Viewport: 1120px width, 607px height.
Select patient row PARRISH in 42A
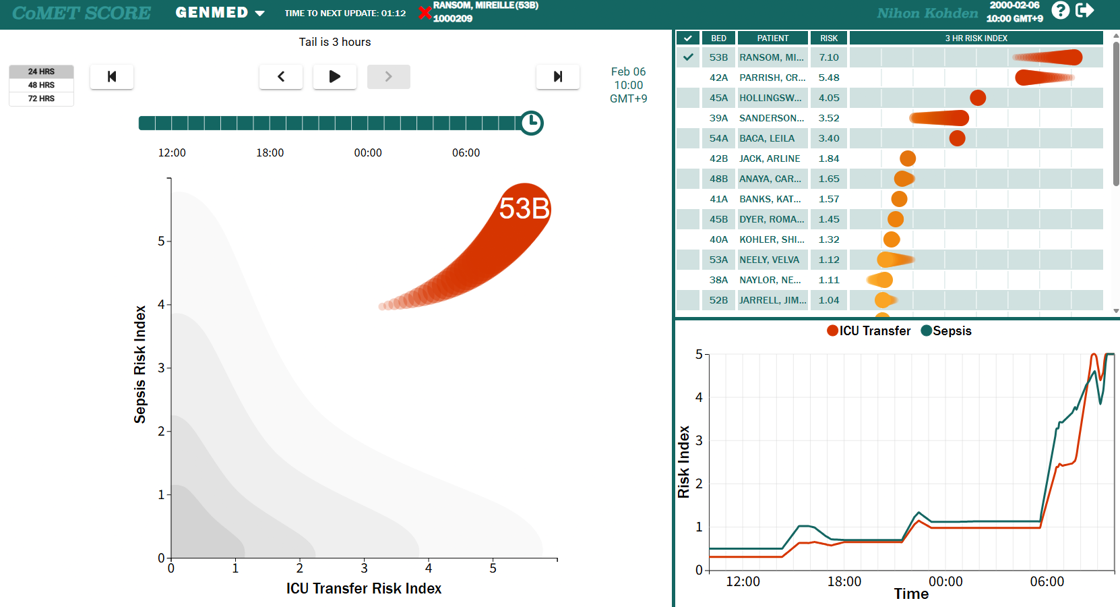point(889,77)
